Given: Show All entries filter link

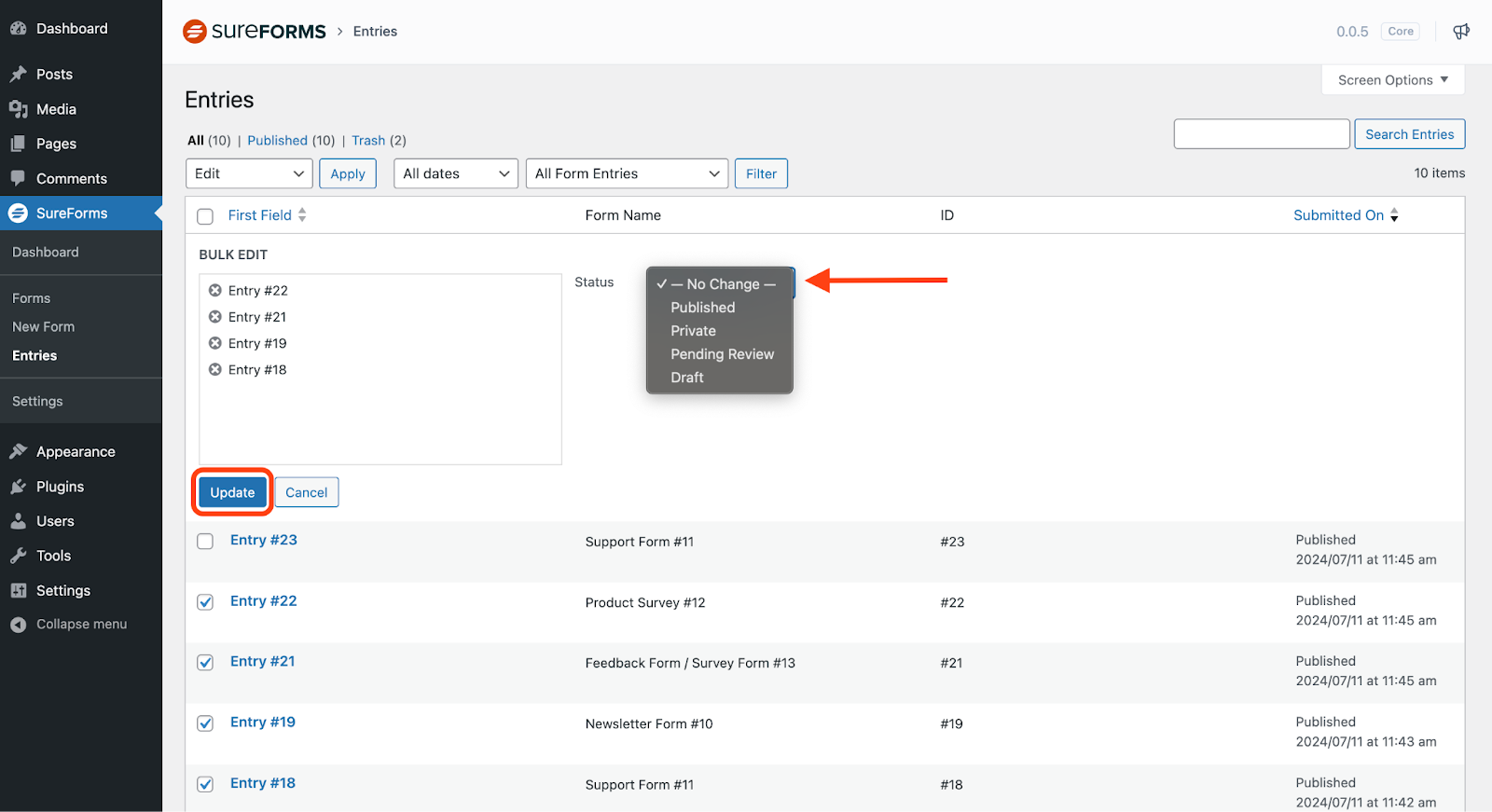Looking at the screenshot, I should [x=196, y=141].
